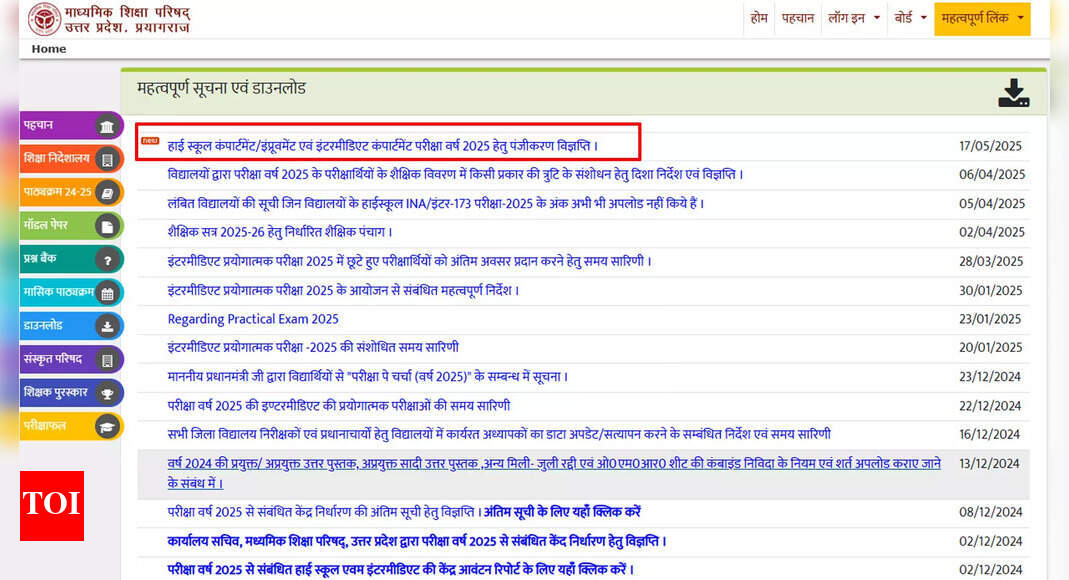Click the question mark icon for प्रश्न बैंक
1069x580 pixels.
click(107, 260)
